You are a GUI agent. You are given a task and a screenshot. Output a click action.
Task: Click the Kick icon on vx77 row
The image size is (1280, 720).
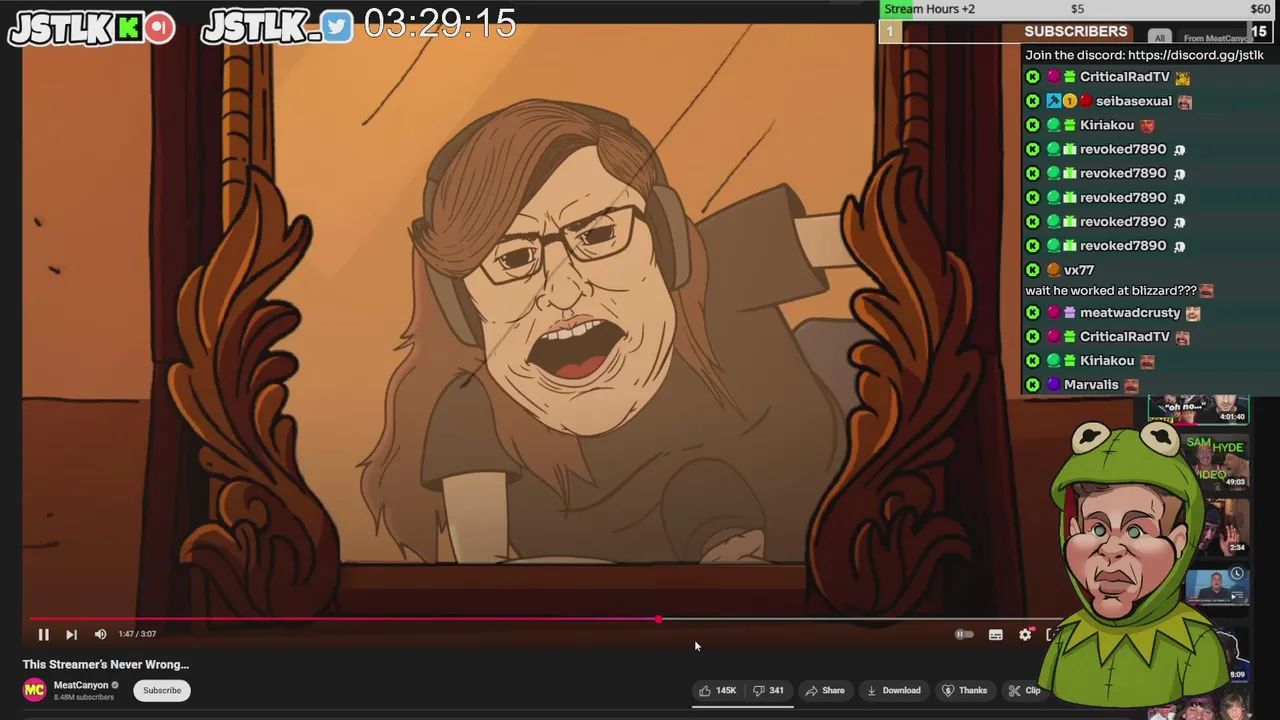point(1033,270)
